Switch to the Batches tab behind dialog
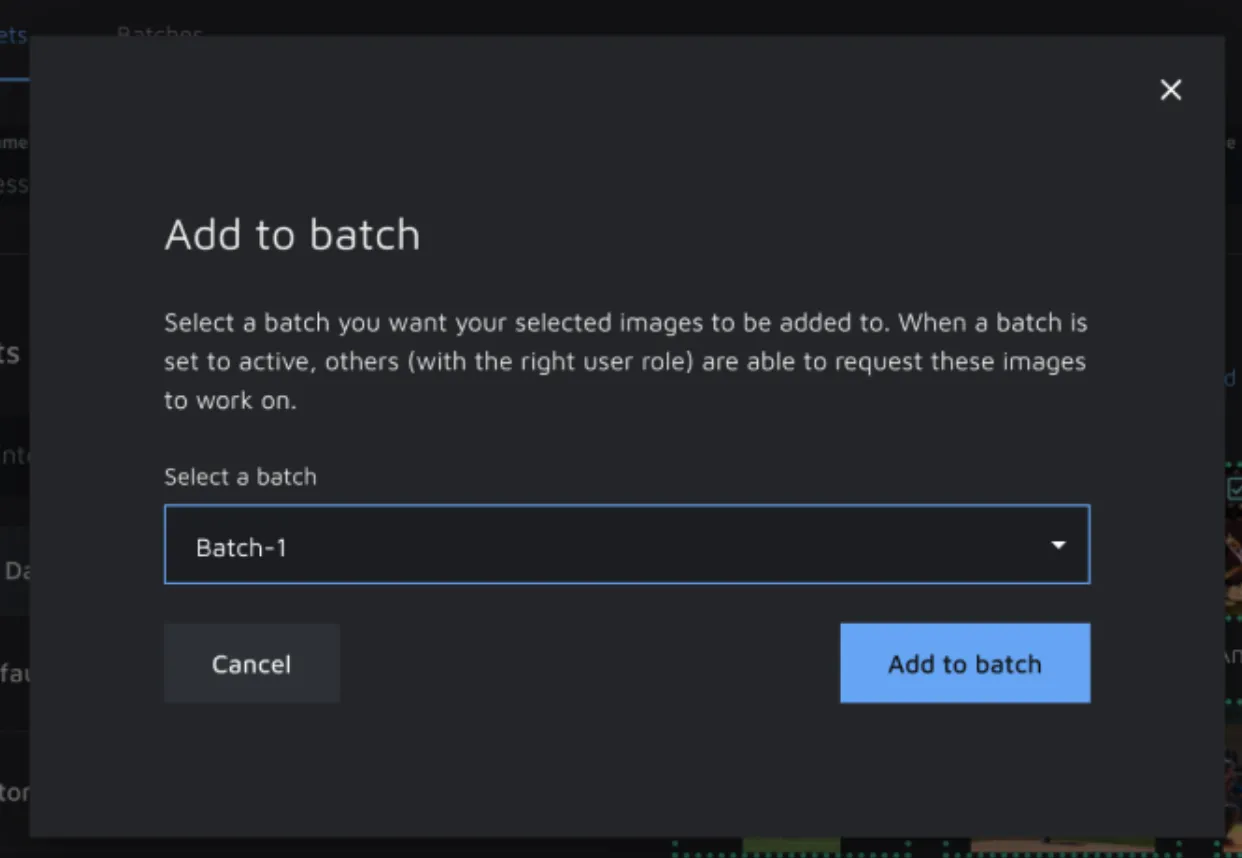This screenshot has height=858, width=1242. (x=160, y=30)
